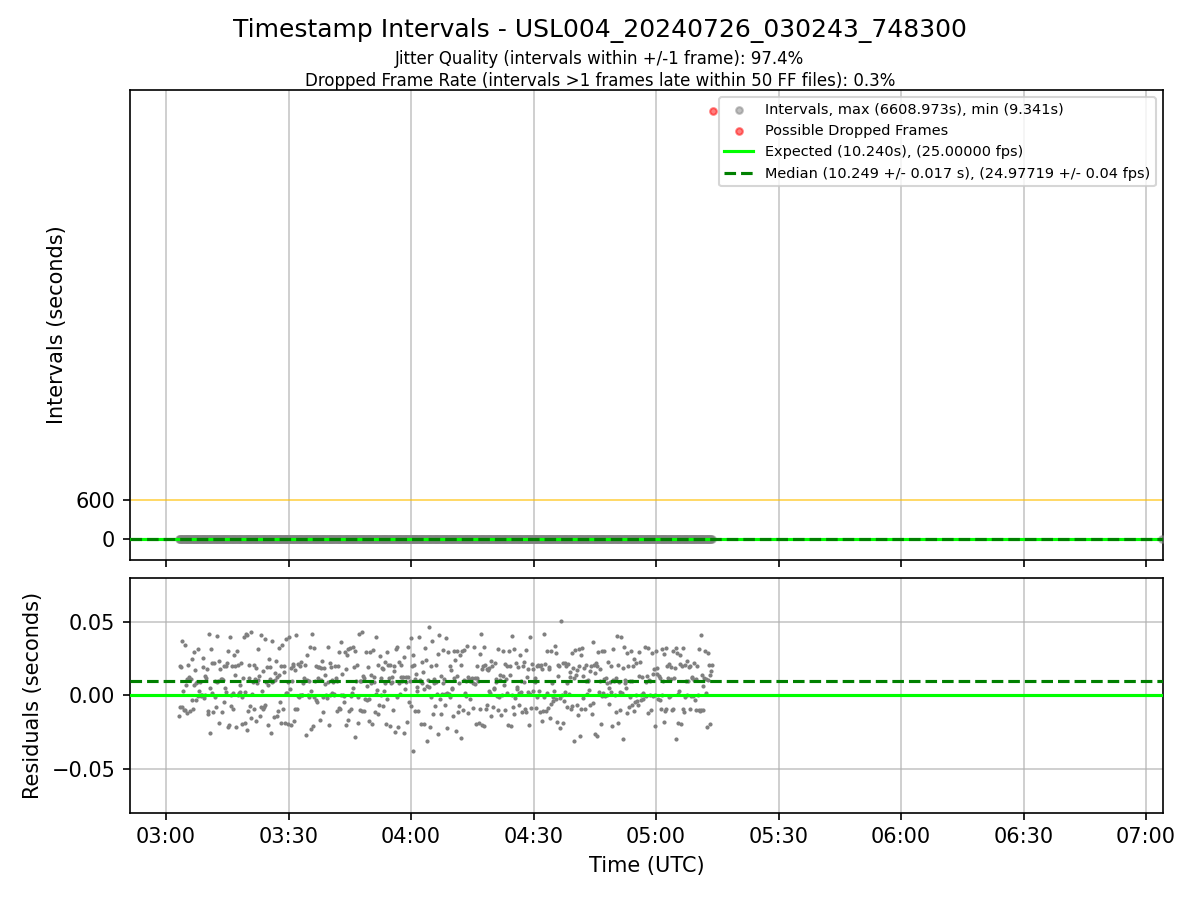
Task: Click the 04:30 time tick label
Action: (x=534, y=836)
